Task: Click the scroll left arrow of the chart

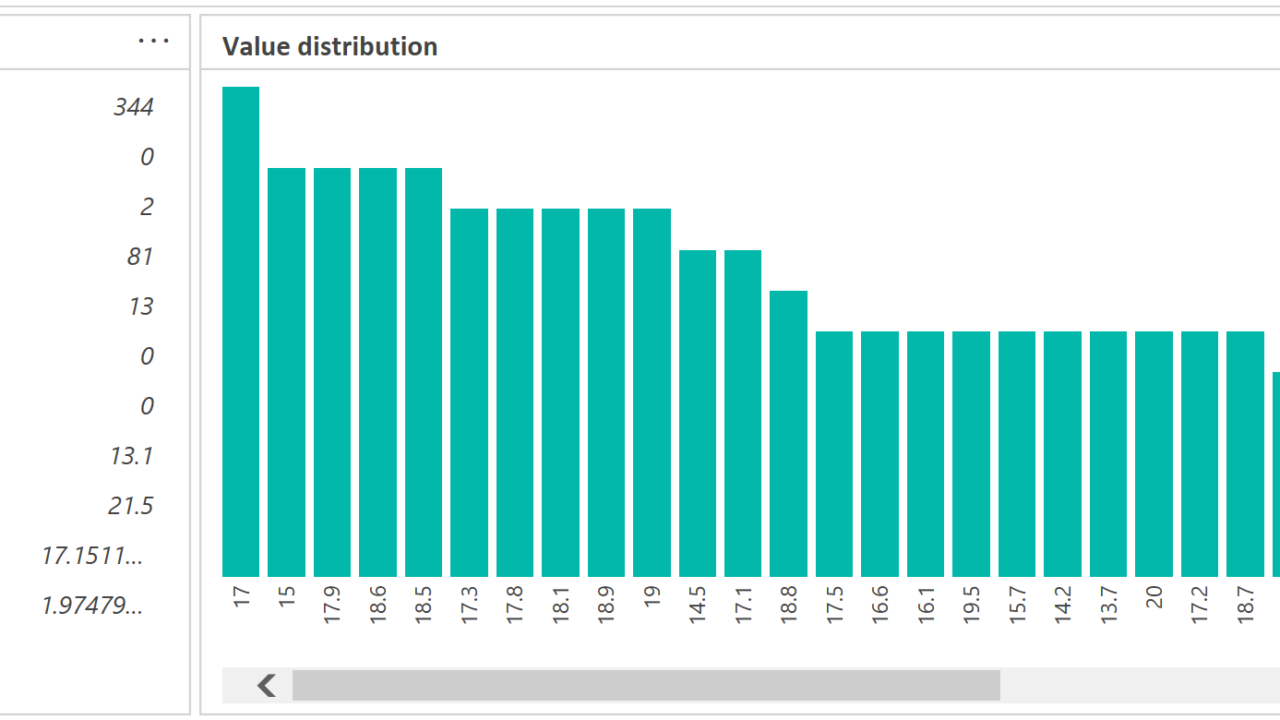Action: pyautogui.click(x=266, y=685)
